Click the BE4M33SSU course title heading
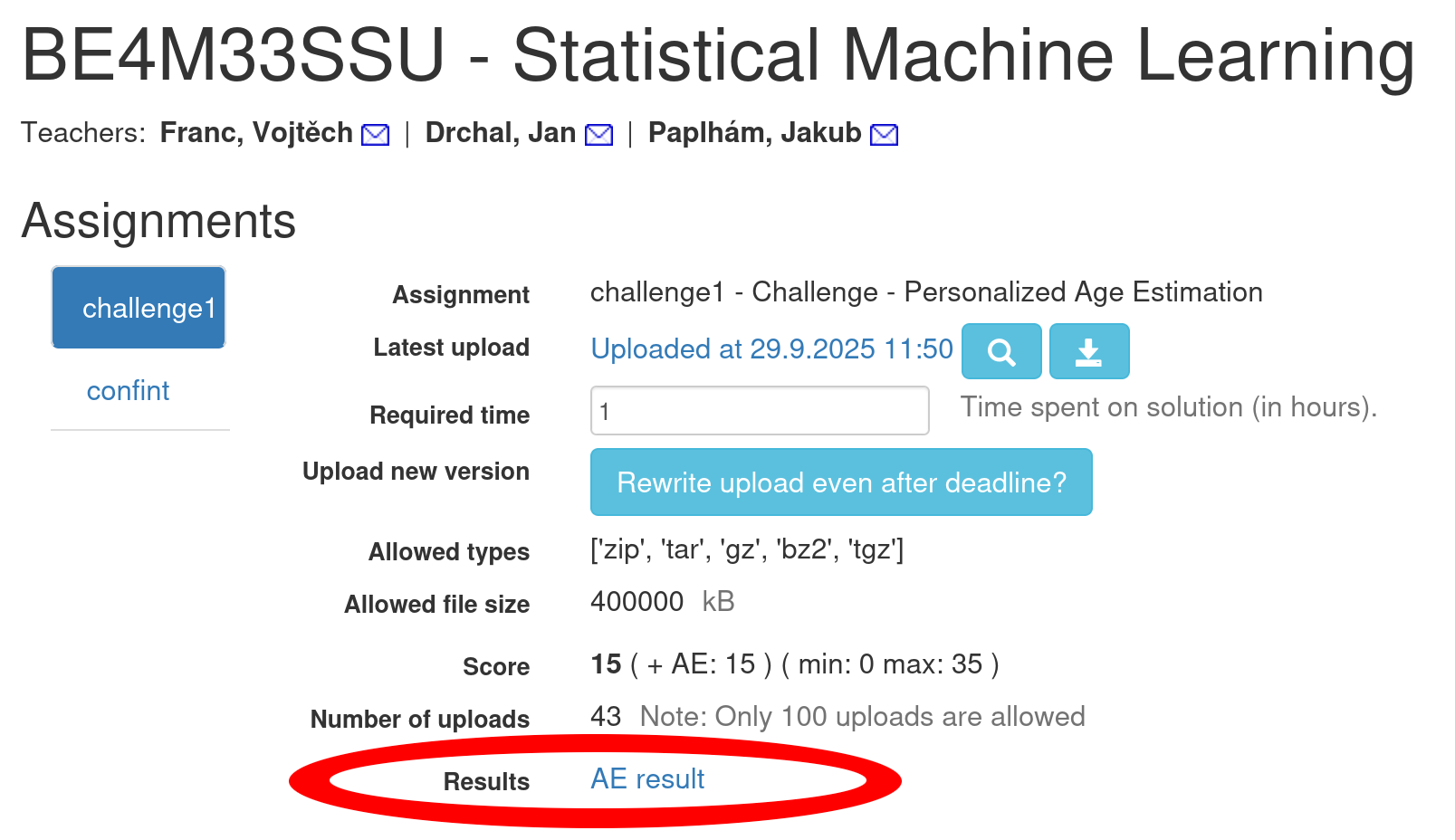 (x=717, y=55)
